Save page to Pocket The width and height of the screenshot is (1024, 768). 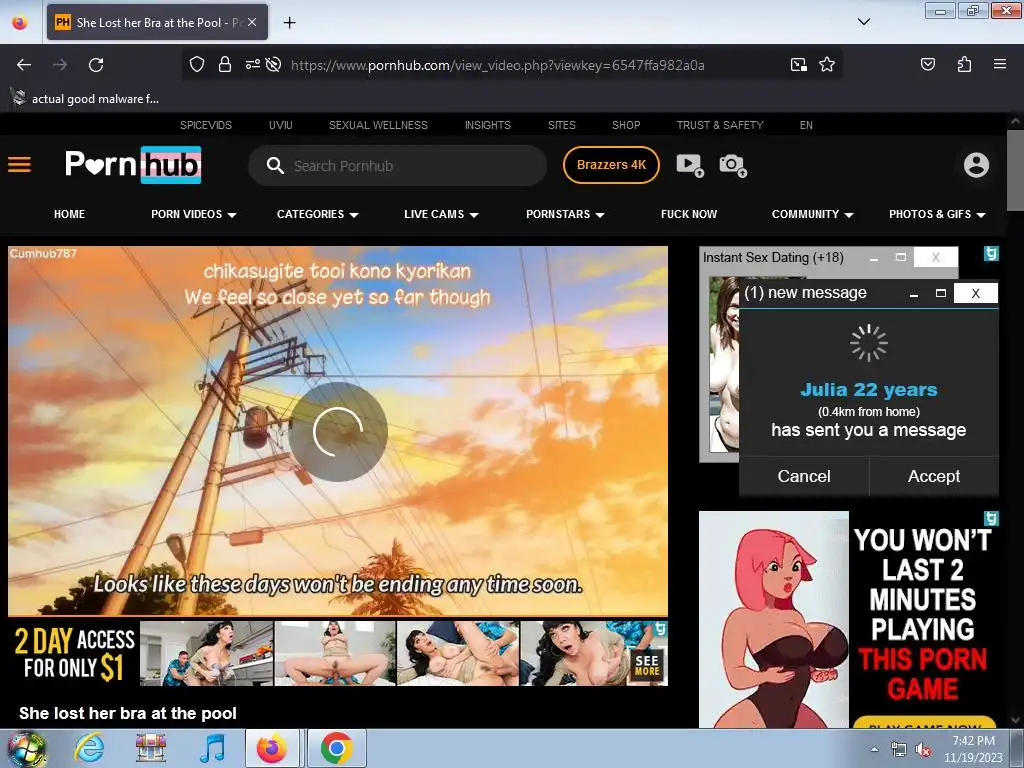[927, 64]
